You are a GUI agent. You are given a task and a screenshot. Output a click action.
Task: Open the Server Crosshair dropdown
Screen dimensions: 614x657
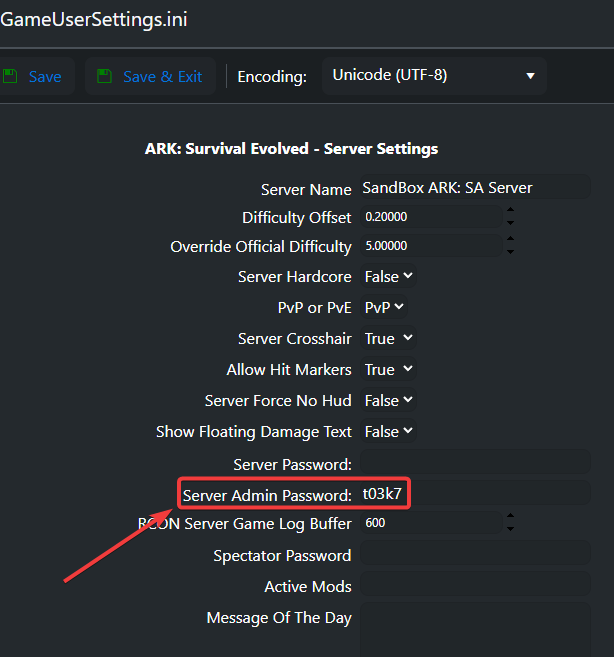click(x=388, y=339)
